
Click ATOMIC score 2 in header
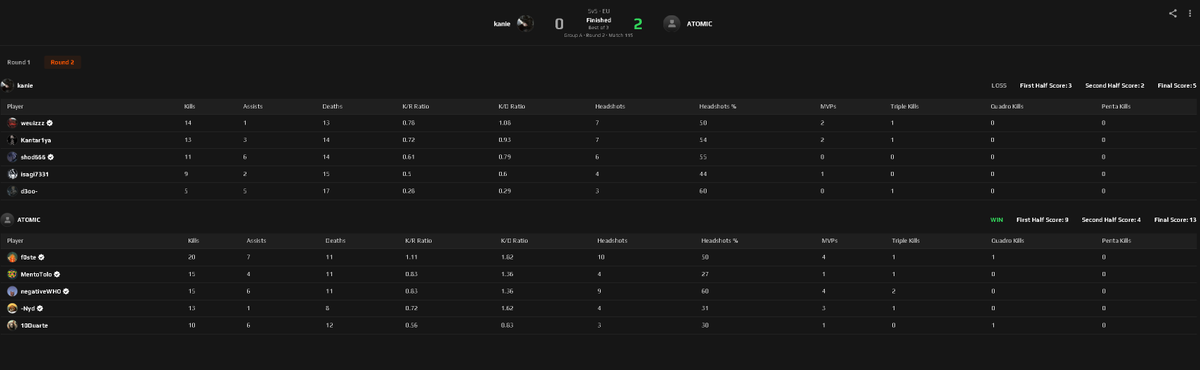[637, 23]
